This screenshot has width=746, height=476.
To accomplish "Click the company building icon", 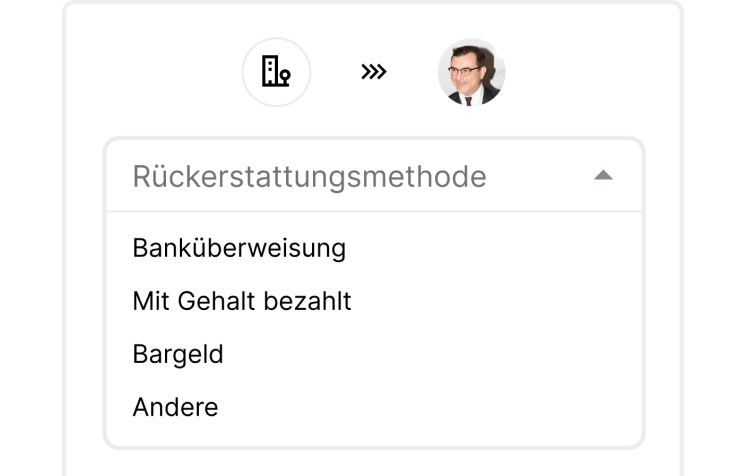I will click(x=276, y=73).
